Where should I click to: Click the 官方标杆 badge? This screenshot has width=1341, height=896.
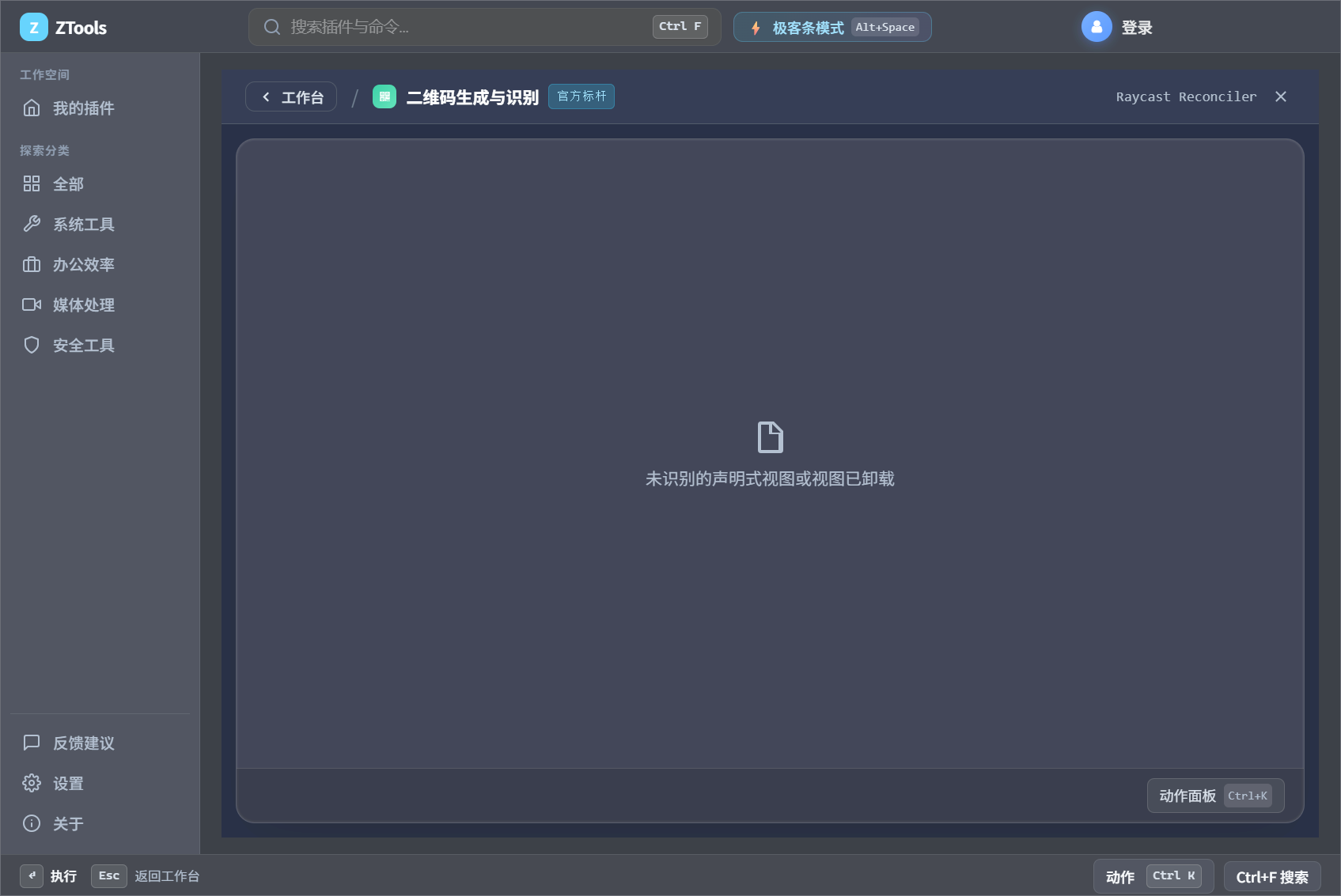point(581,96)
